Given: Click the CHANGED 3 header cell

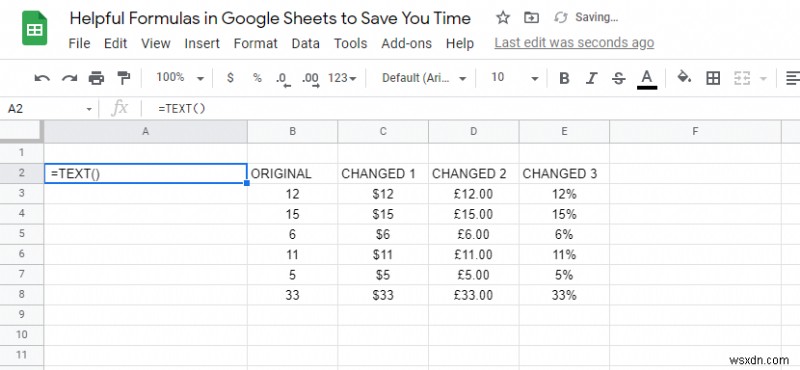Looking at the screenshot, I should (564, 174).
